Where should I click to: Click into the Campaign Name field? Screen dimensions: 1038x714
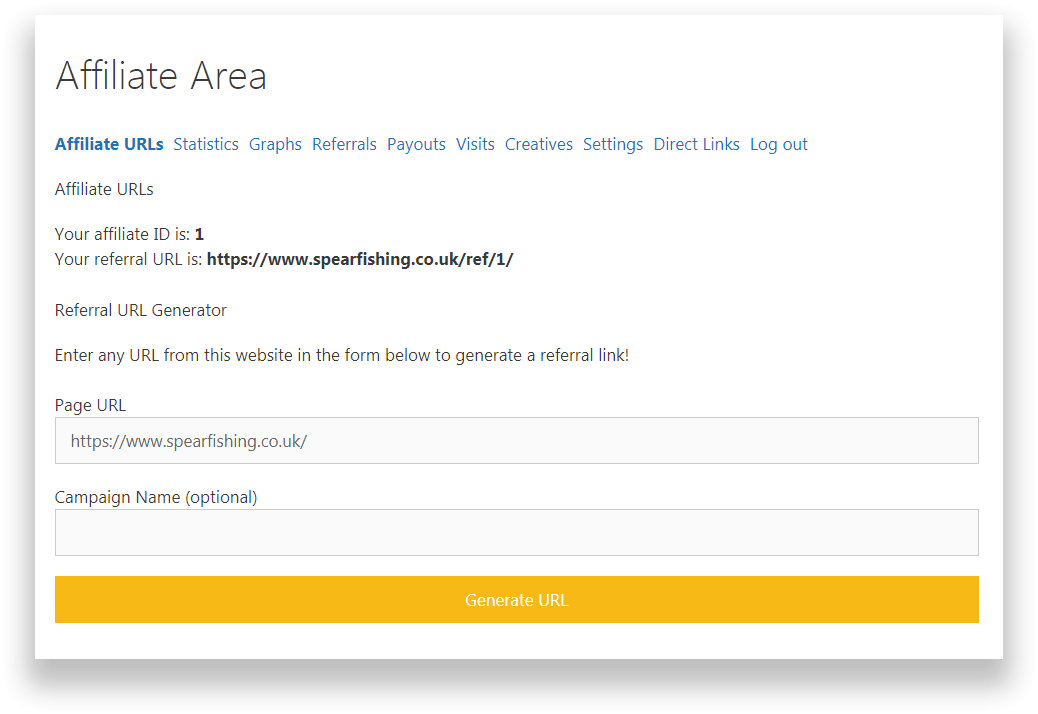point(516,533)
